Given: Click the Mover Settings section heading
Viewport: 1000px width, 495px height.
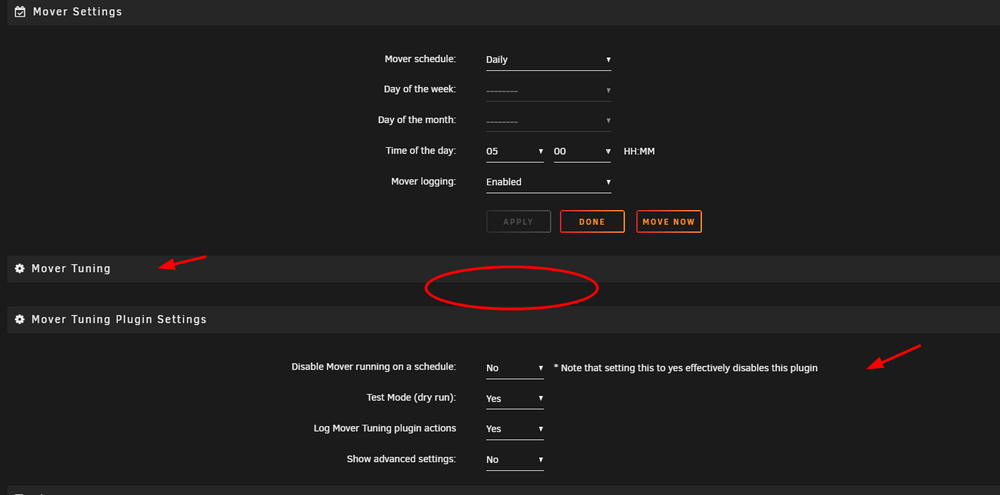Looking at the screenshot, I should pyautogui.click(x=77, y=11).
